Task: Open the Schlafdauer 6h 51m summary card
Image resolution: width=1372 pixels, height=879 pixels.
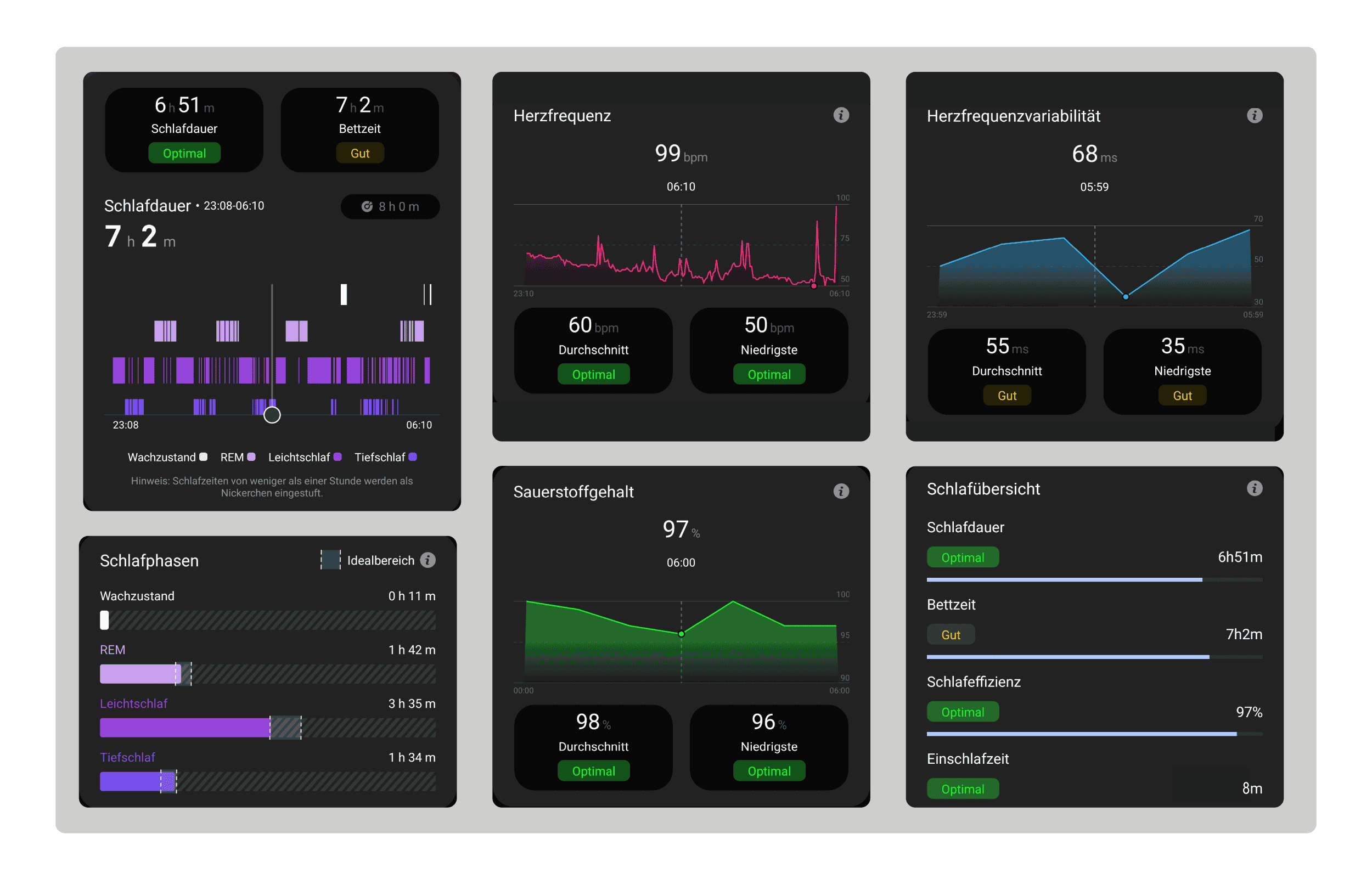Action: (184, 129)
